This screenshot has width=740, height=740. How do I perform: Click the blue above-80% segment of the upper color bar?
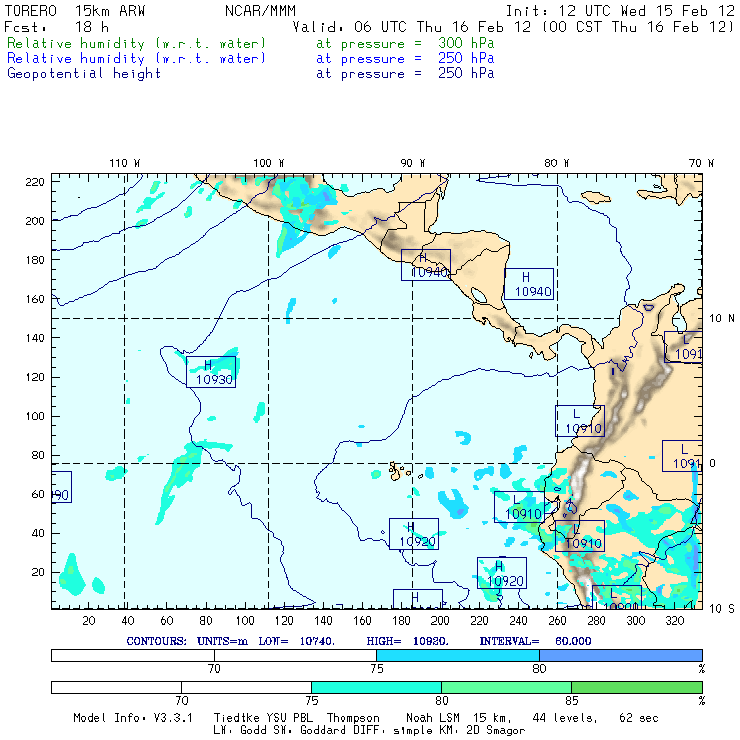[x=621, y=655]
